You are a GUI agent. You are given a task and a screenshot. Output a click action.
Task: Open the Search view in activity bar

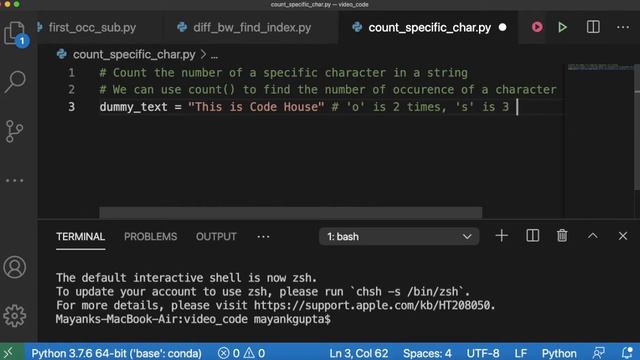coord(15,82)
